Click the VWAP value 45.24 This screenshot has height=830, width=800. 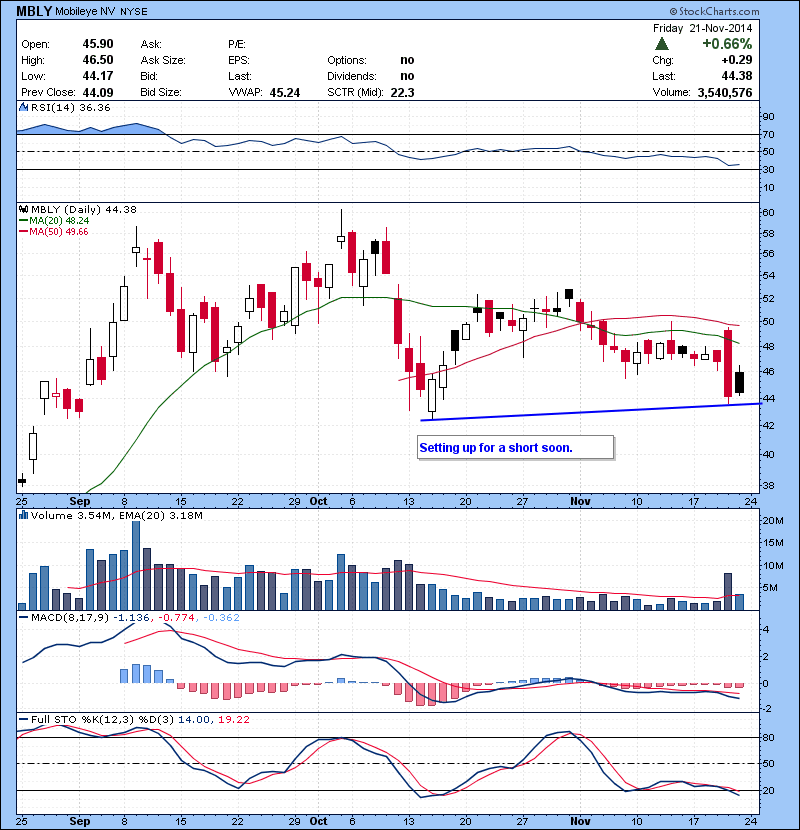pos(285,93)
